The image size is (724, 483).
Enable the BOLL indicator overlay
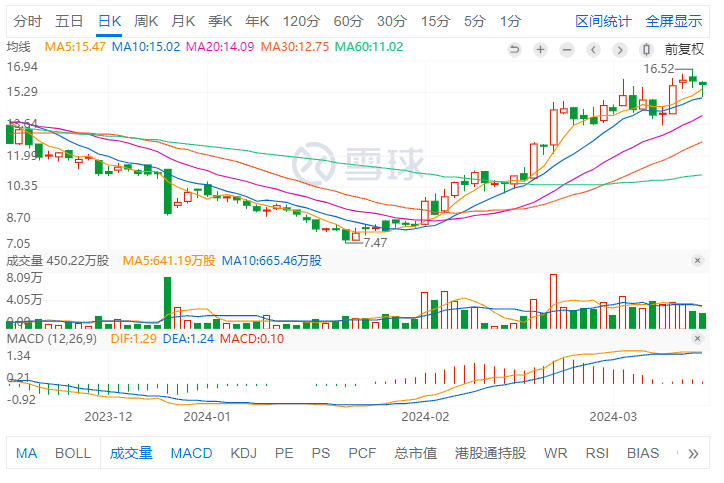click(x=73, y=453)
